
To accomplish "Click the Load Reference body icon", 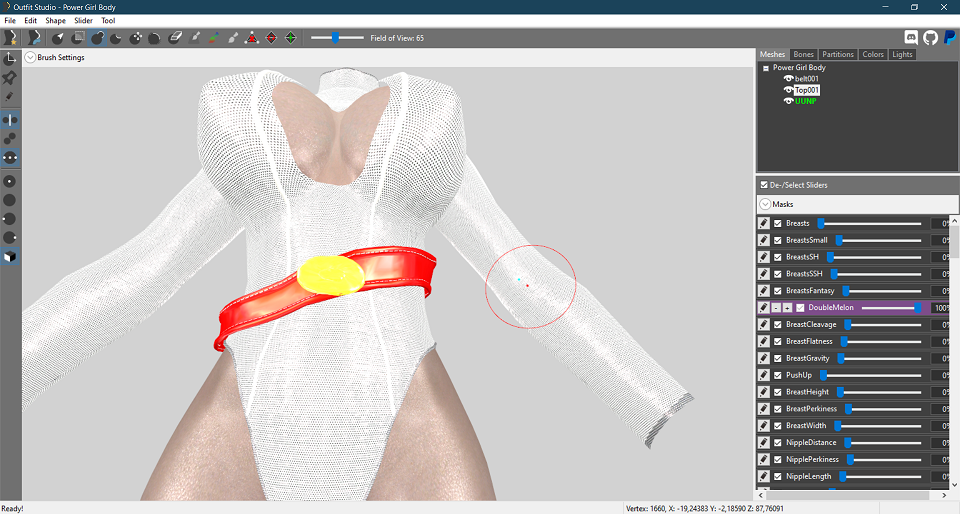I will (34, 38).
